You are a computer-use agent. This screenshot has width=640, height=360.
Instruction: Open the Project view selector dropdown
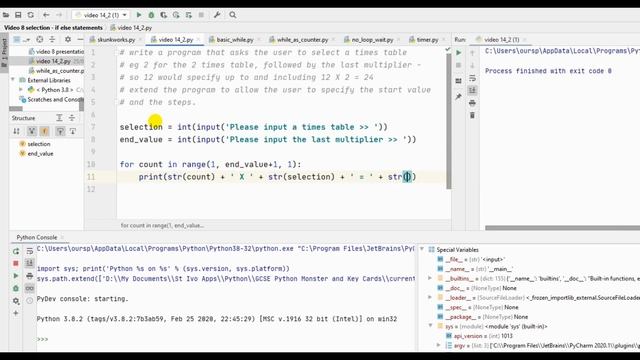coord(21,40)
